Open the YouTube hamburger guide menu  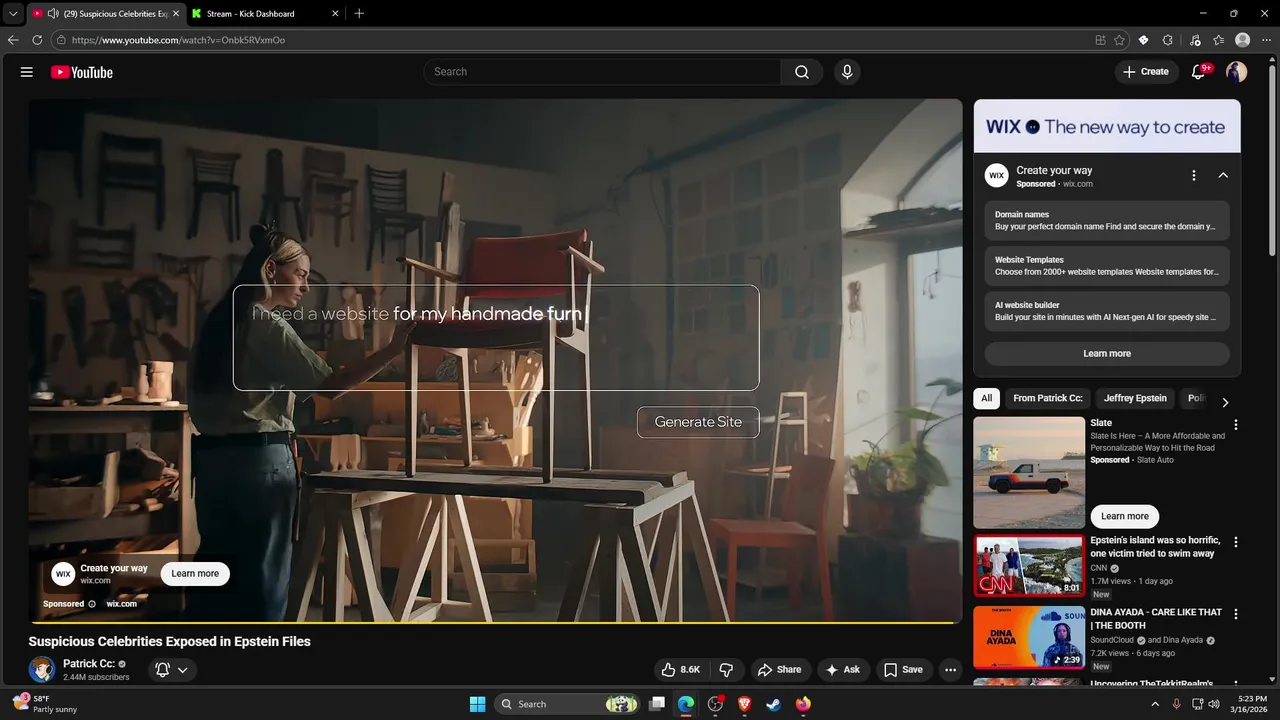click(x=27, y=72)
